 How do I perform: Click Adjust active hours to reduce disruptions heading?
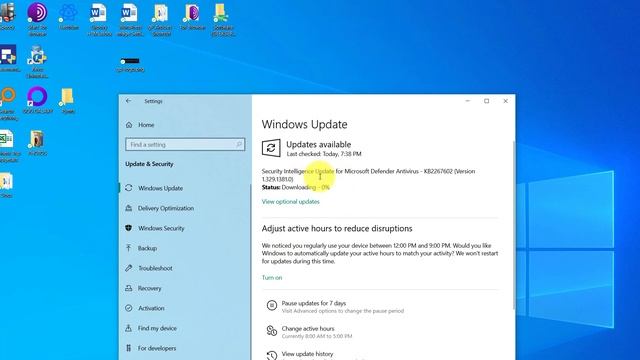tap(337, 229)
